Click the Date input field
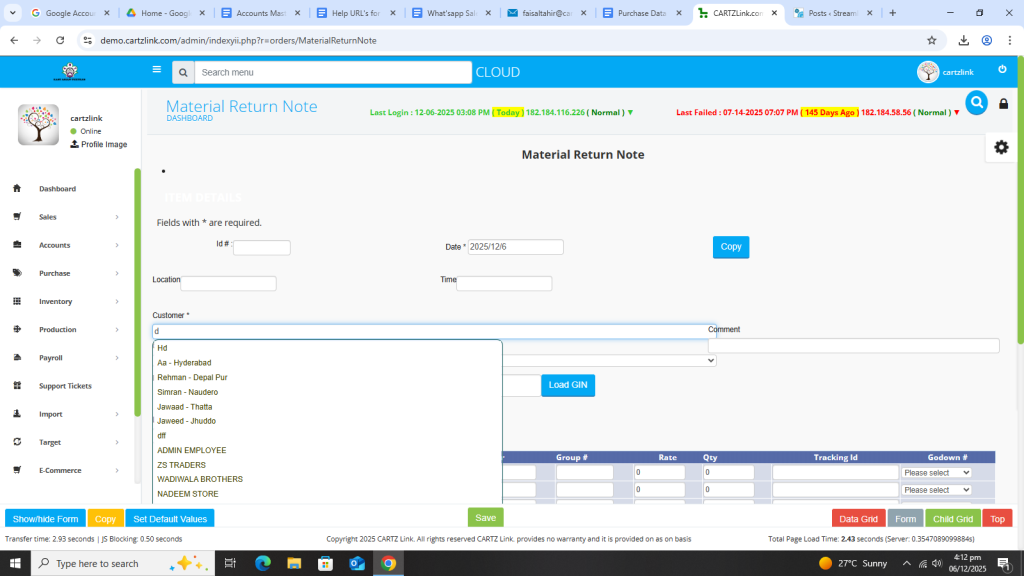The width and height of the screenshot is (1024, 576). 515,247
